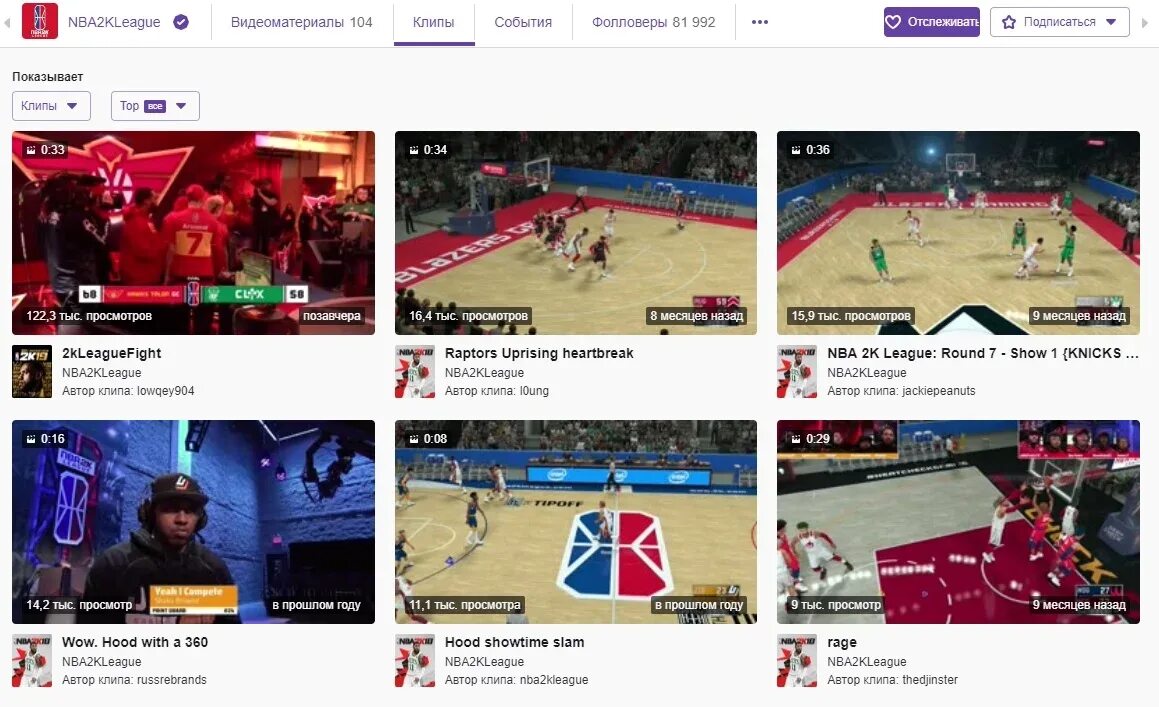1159x707 pixels.
Task: Click the 2K19 game cover beside 2kLeagueFight
Action: click(32, 371)
